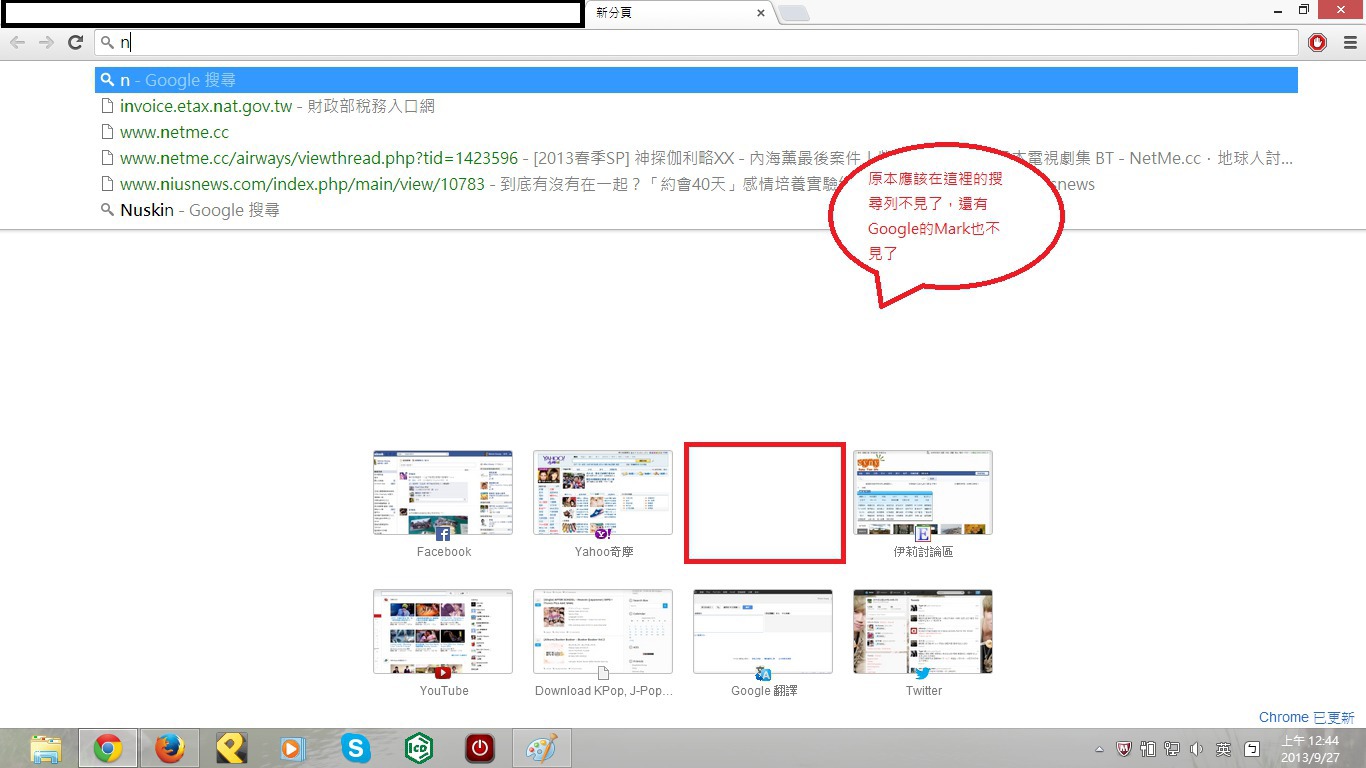The height and width of the screenshot is (768, 1366).
Task: Click the Yahoo奇摩 label text
Action: coord(604,552)
